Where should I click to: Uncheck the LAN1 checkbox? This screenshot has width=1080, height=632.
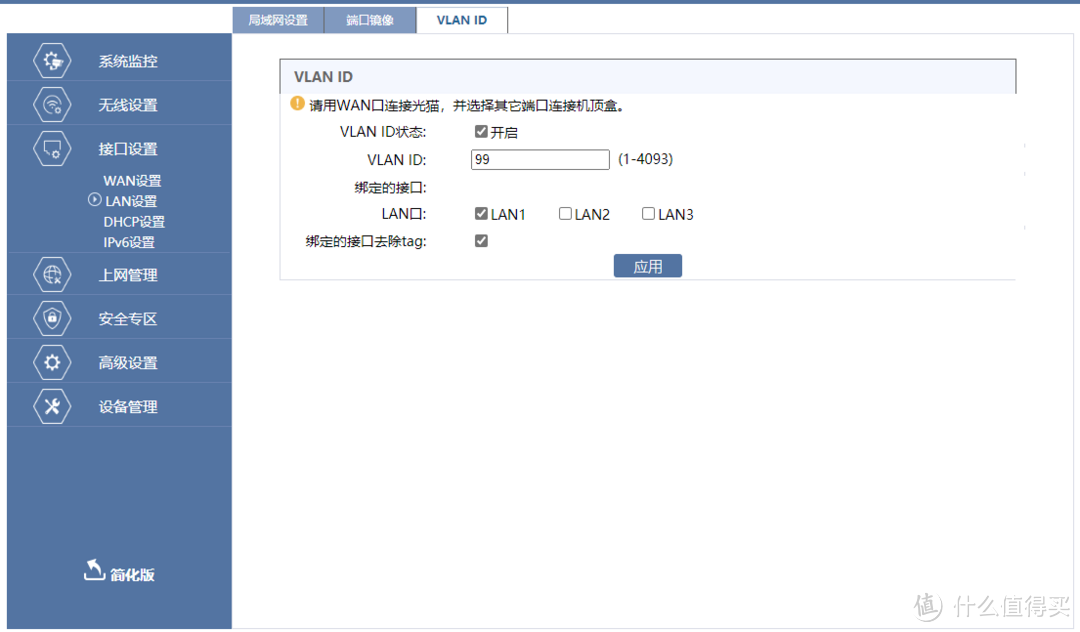click(x=481, y=213)
